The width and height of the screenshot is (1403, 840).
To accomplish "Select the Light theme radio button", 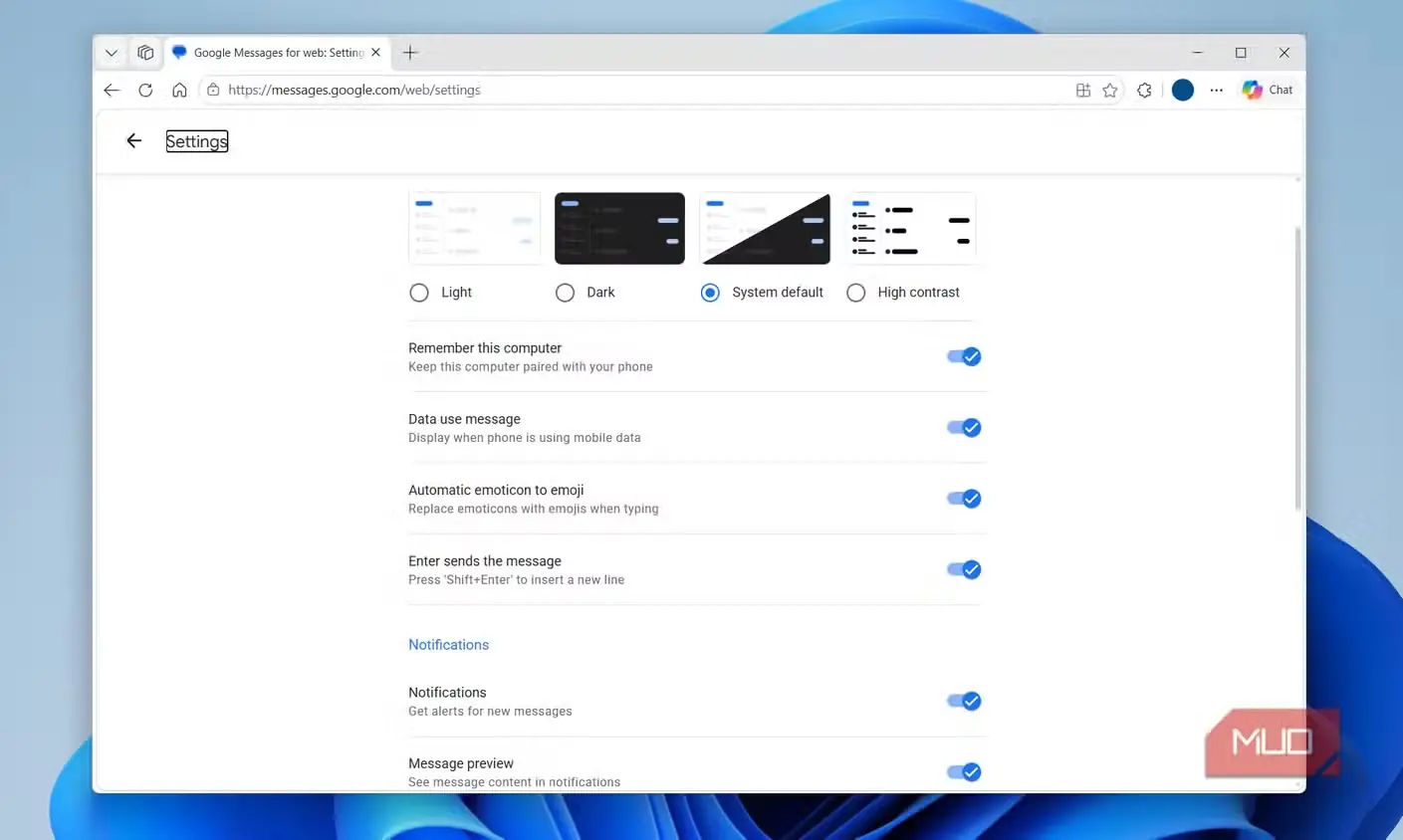I will [419, 293].
